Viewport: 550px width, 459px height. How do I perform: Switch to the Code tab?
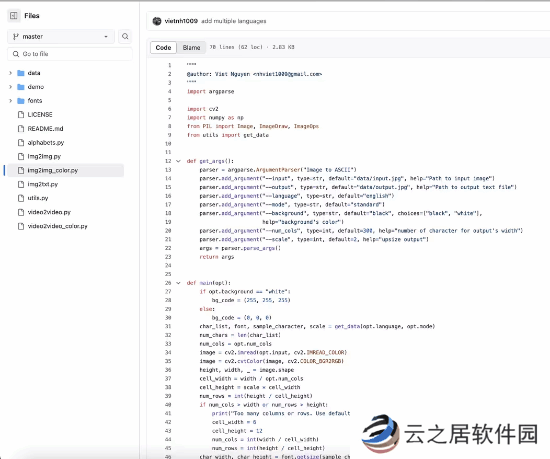click(x=163, y=48)
